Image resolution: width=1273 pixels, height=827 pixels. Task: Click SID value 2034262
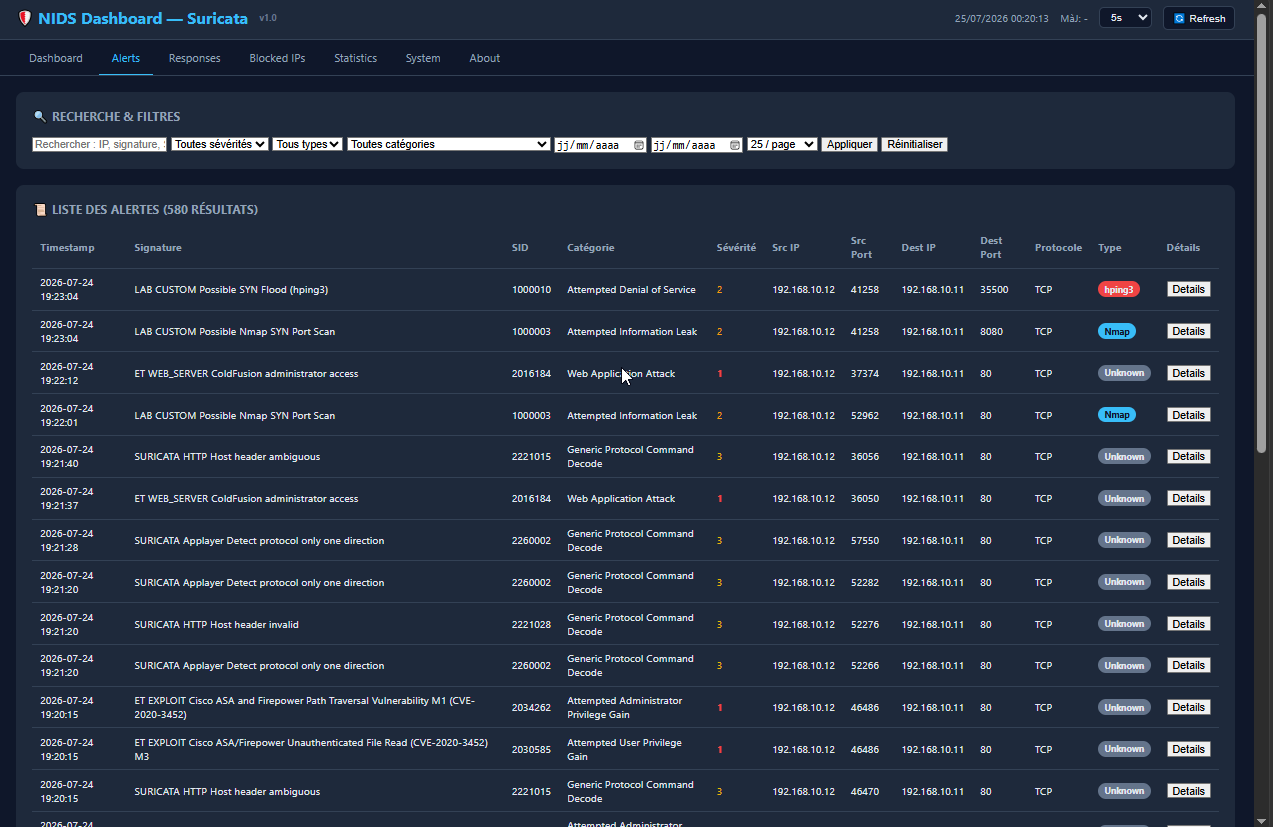[x=531, y=707]
